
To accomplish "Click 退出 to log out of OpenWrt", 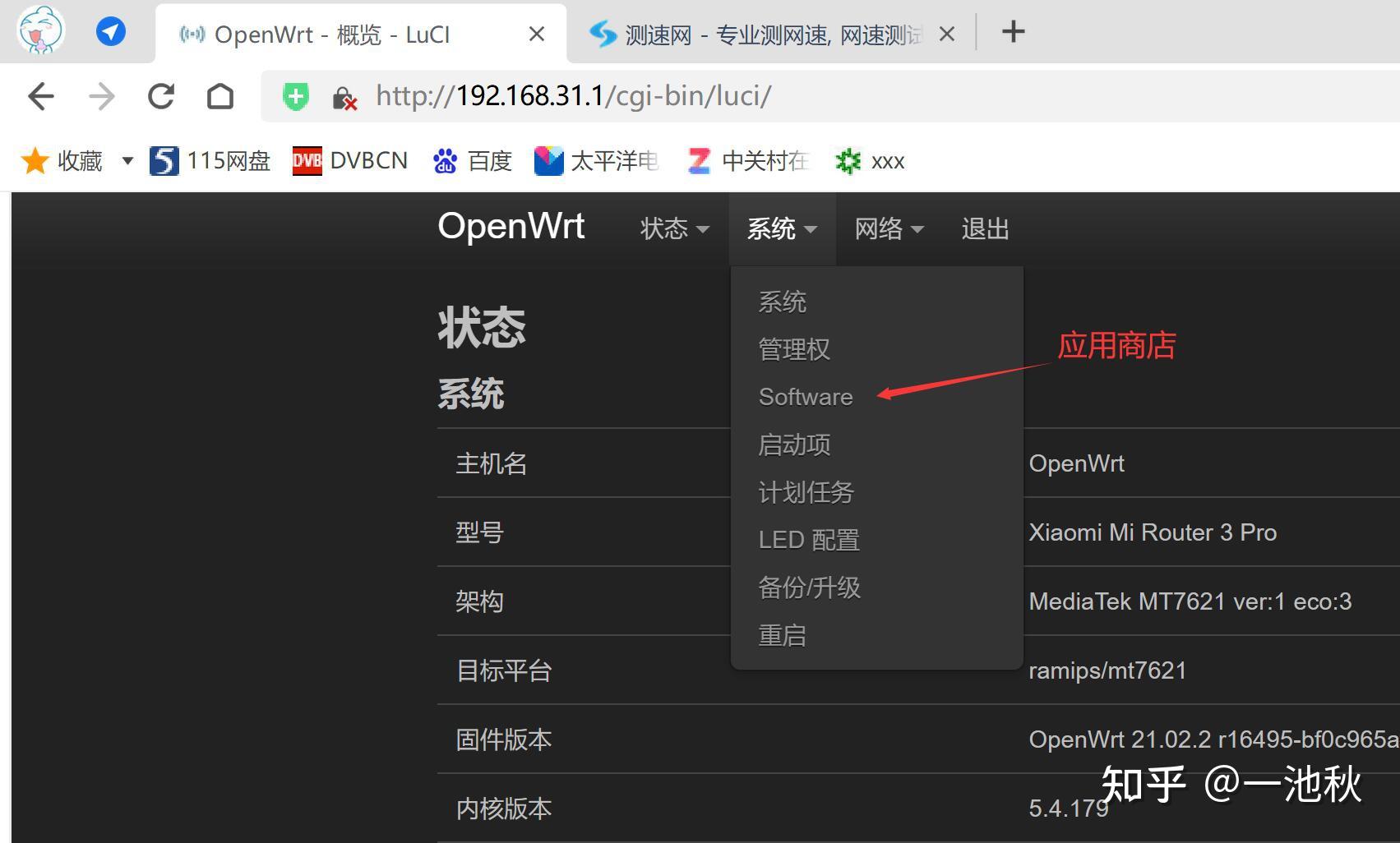I will tap(984, 228).
